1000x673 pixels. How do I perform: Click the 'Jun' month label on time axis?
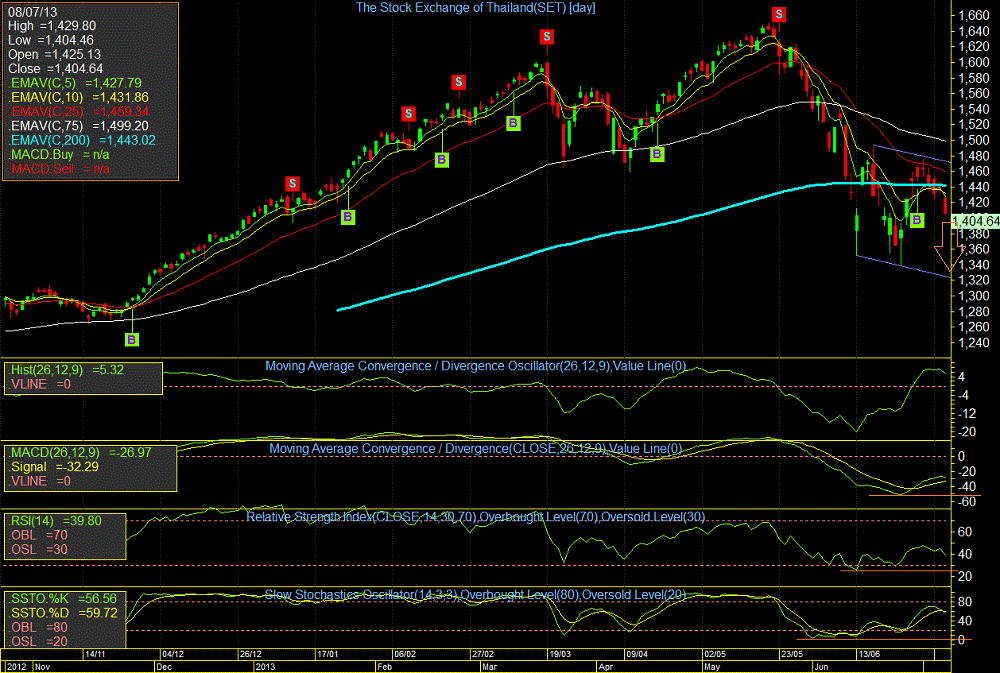[x=822, y=667]
